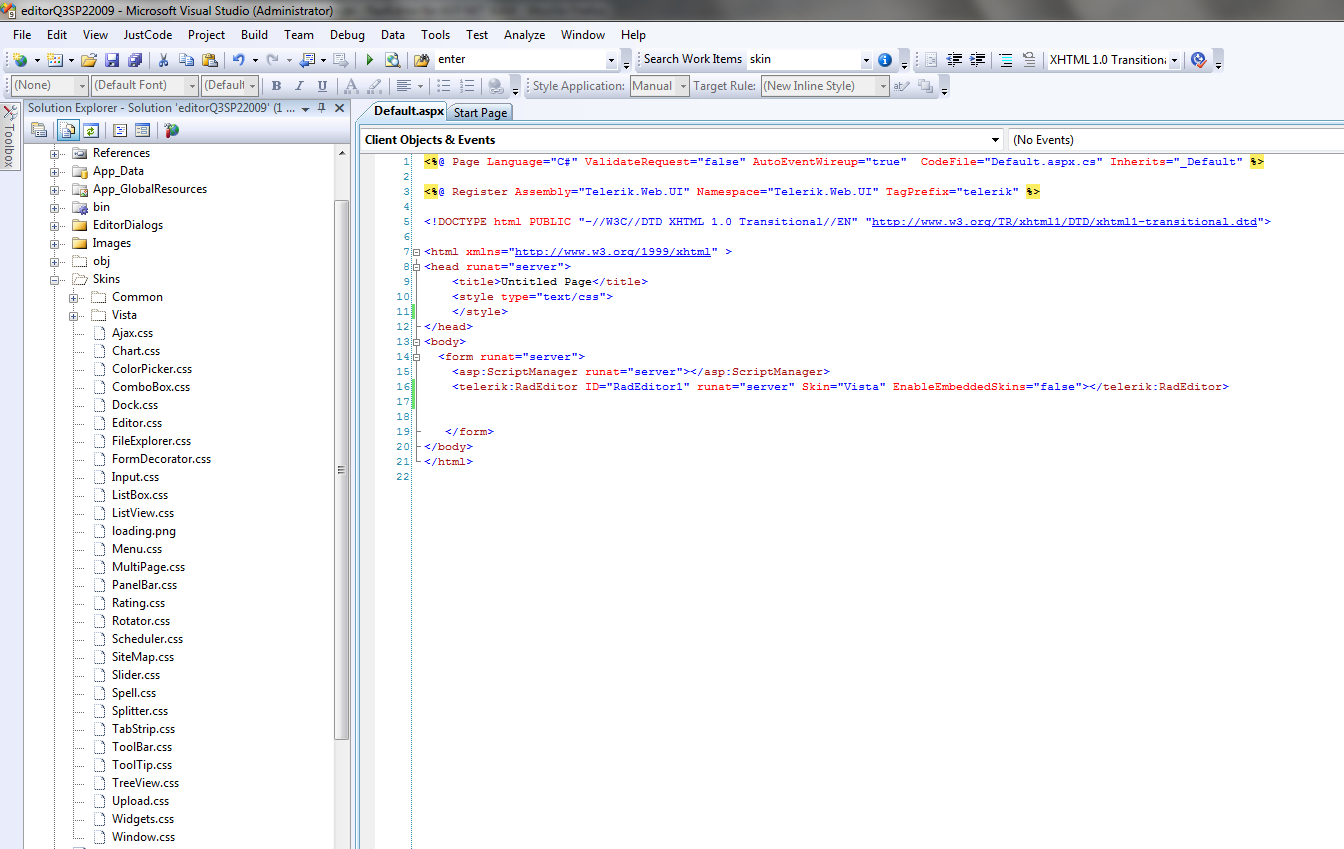Toggle Italic formatting button
This screenshot has width=1344, height=849.
coord(299,86)
